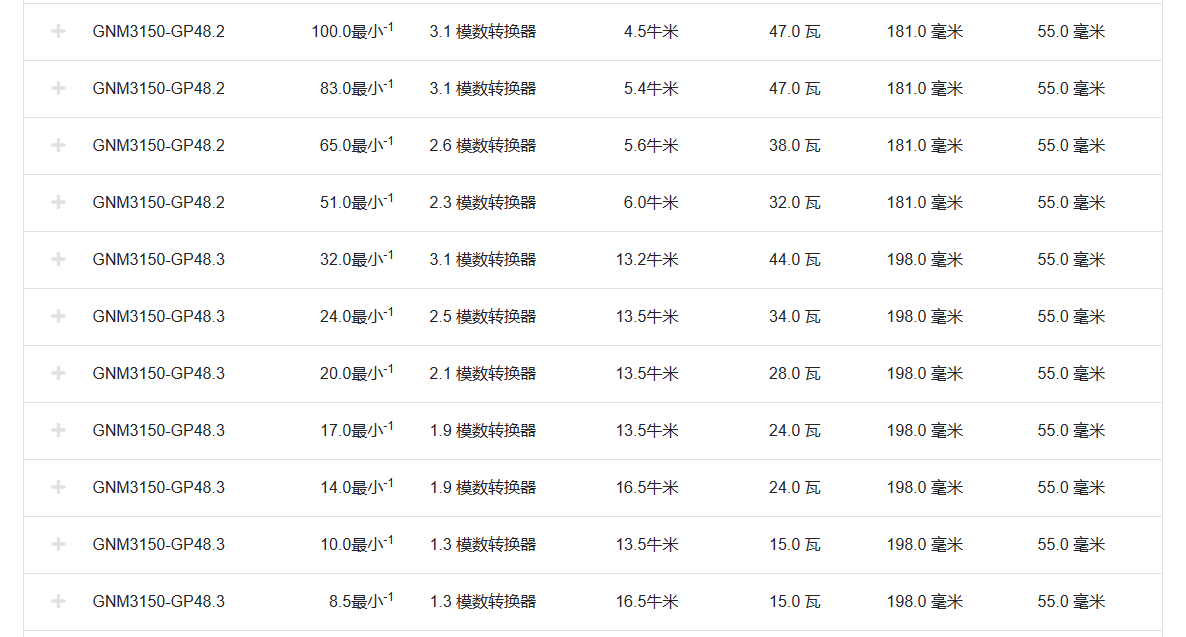Click GNM3150-GP48.2 name in the 51.0 最小⁻¹ row
This screenshot has width=1186, height=637.
click(x=158, y=202)
